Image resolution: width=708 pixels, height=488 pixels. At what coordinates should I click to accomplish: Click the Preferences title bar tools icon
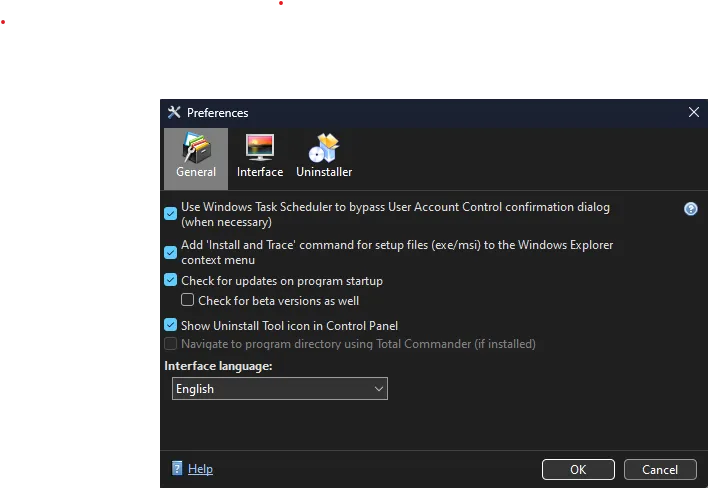[x=174, y=112]
